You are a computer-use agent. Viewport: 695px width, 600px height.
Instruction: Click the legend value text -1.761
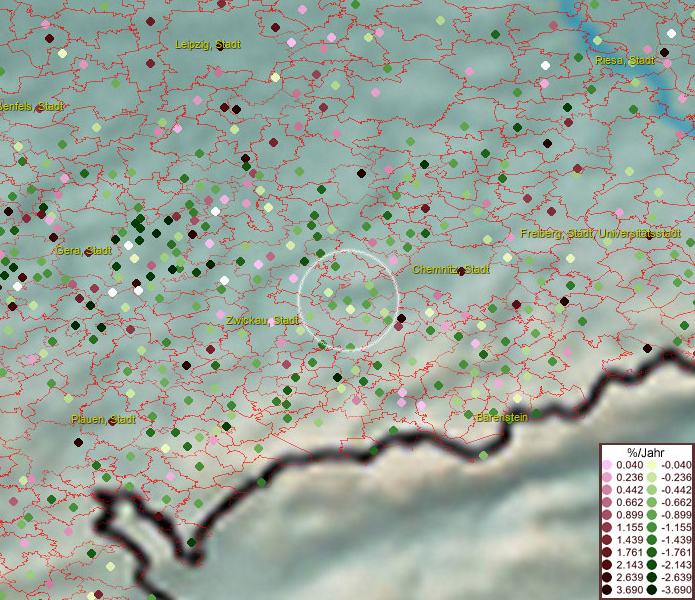click(676, 553)
